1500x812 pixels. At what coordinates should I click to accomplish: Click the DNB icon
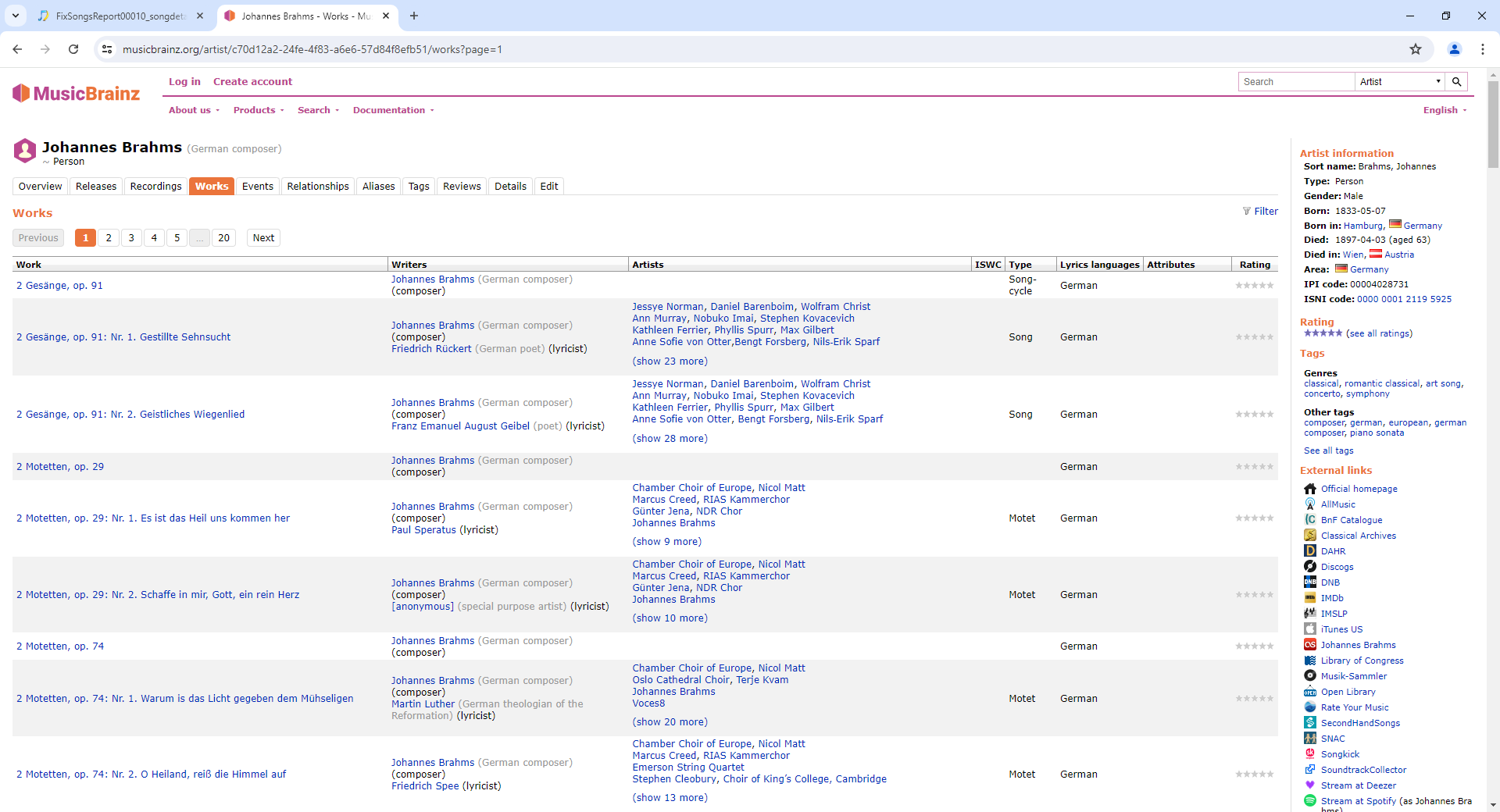click(x=1310, y=582)
